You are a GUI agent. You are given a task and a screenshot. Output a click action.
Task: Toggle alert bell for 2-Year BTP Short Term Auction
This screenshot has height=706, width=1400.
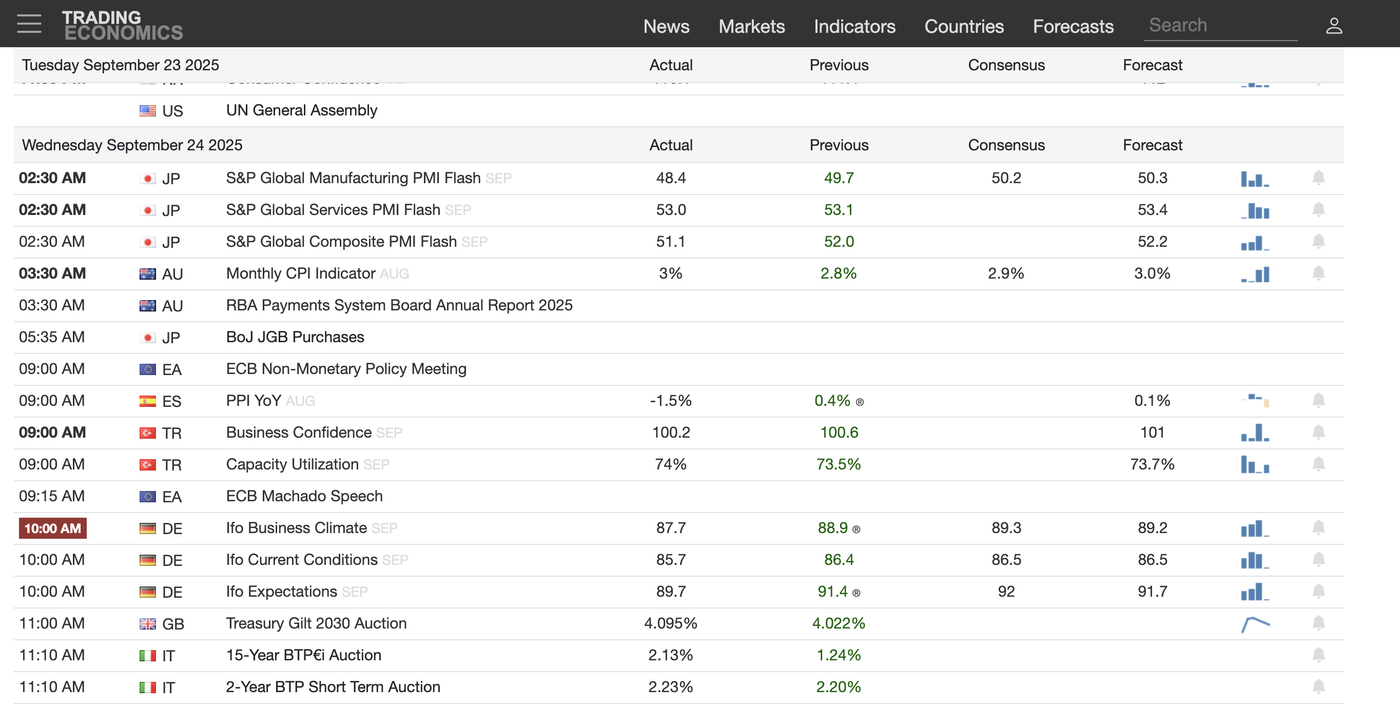tap(1318, 687)
